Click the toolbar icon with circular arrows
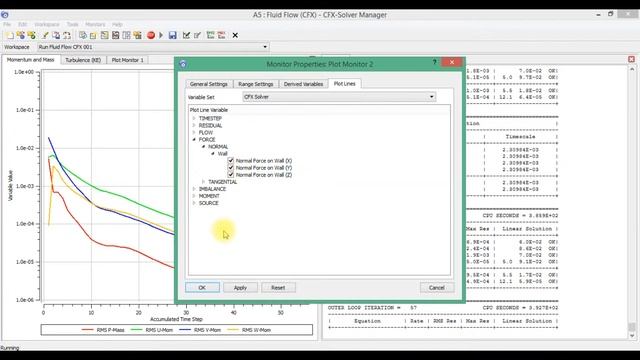 (x=67, y=36)
